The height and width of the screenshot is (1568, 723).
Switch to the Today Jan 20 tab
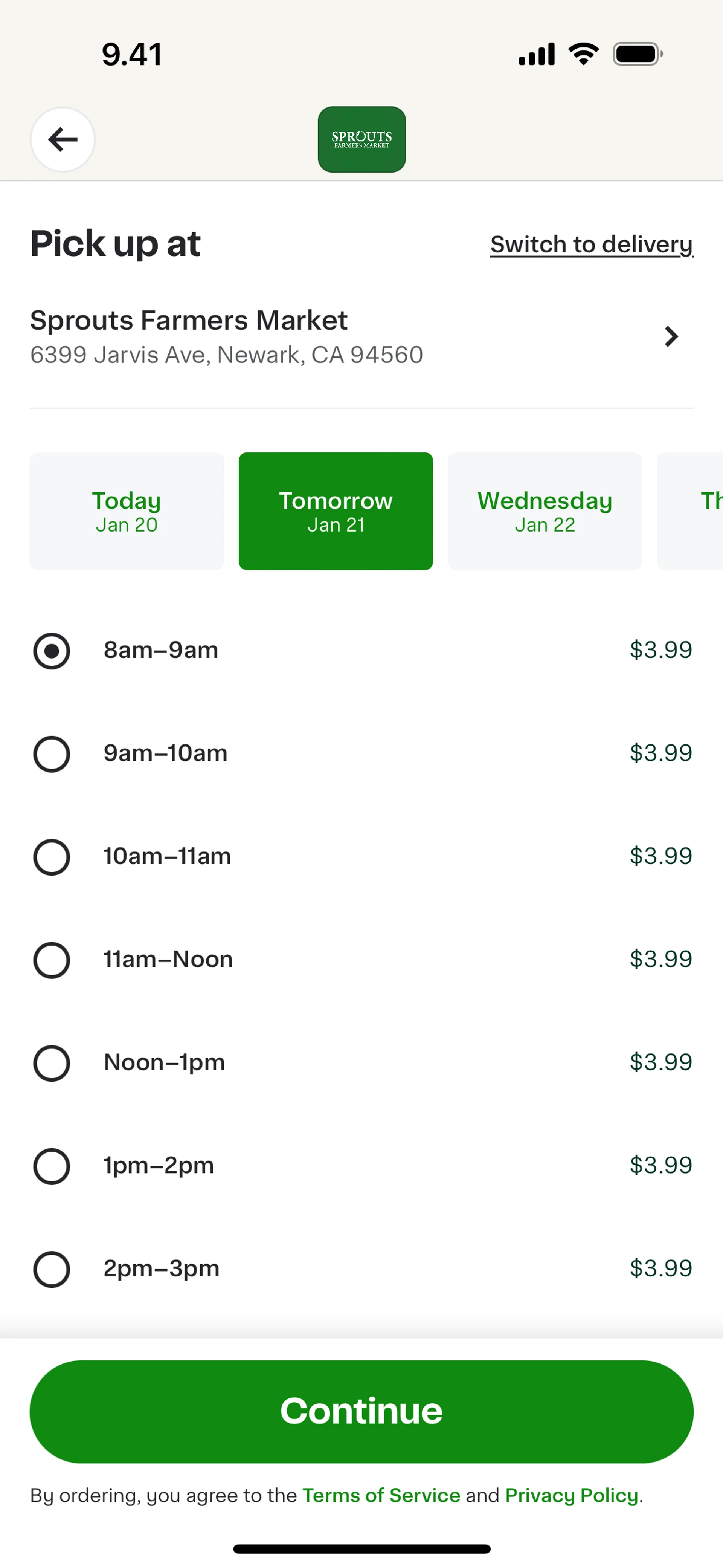[x=127, y=511]
